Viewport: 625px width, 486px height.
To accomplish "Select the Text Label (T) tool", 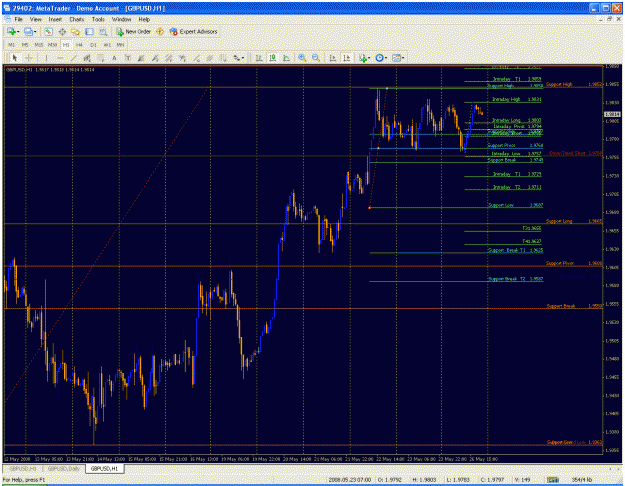I will click(x=128, y=58).
